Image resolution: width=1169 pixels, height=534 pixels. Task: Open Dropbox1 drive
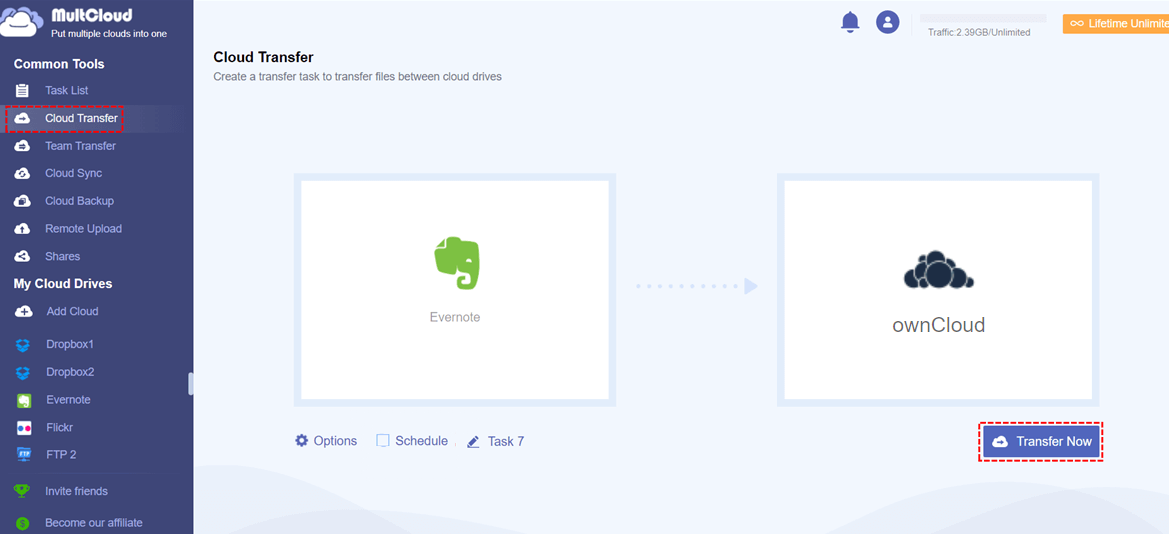[70, 345]
